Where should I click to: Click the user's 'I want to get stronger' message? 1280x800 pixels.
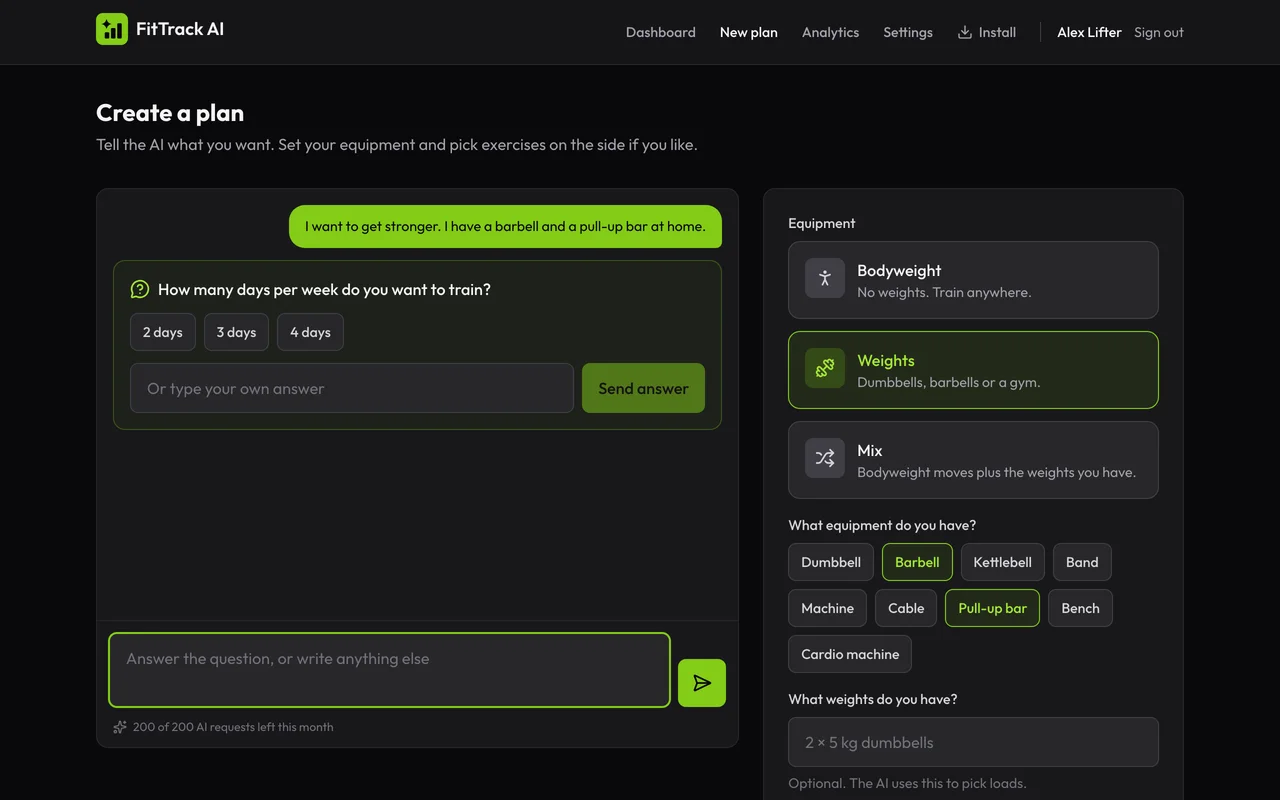point(505,226)
